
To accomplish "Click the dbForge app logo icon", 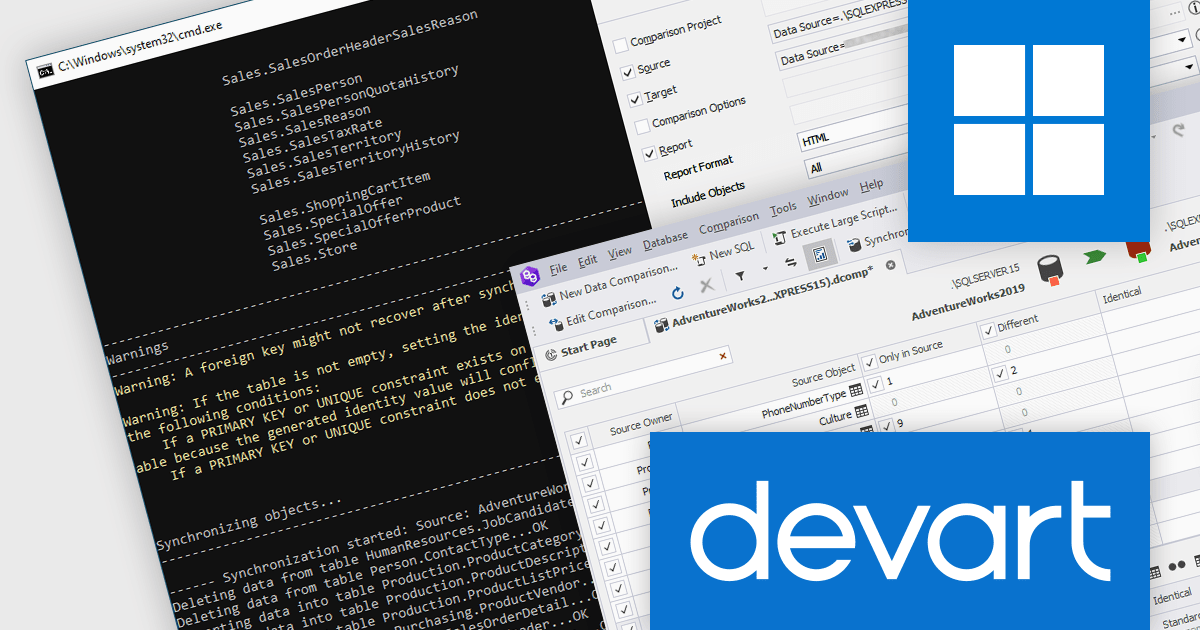I will point(530,275).
